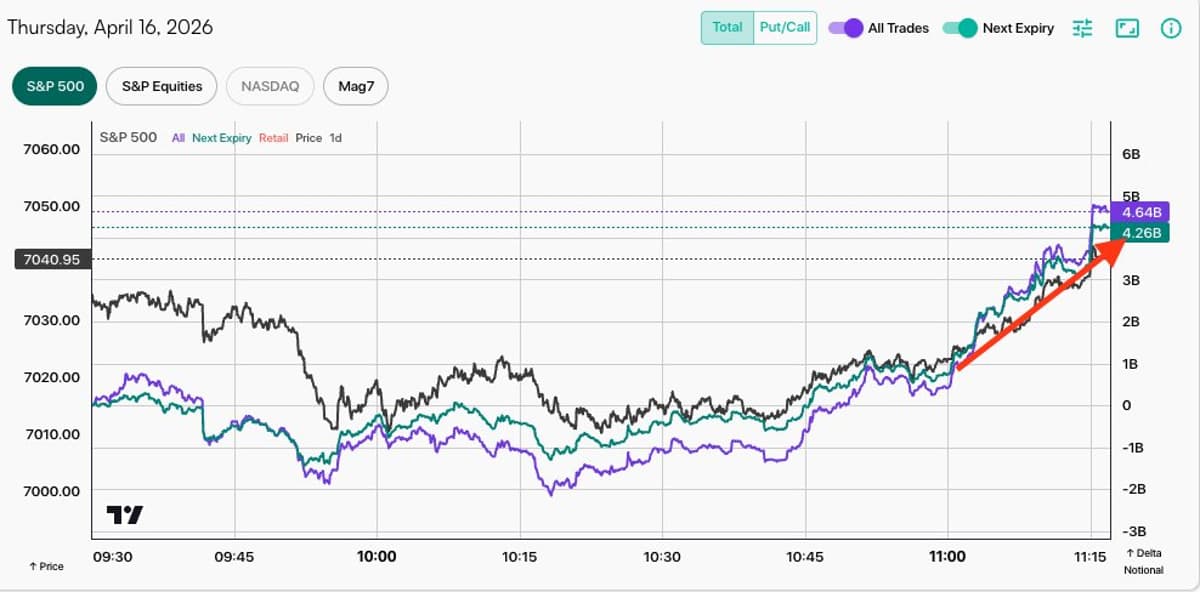Click the 7030.00 price axis label

pyautogui.click(x=51, y=320)
